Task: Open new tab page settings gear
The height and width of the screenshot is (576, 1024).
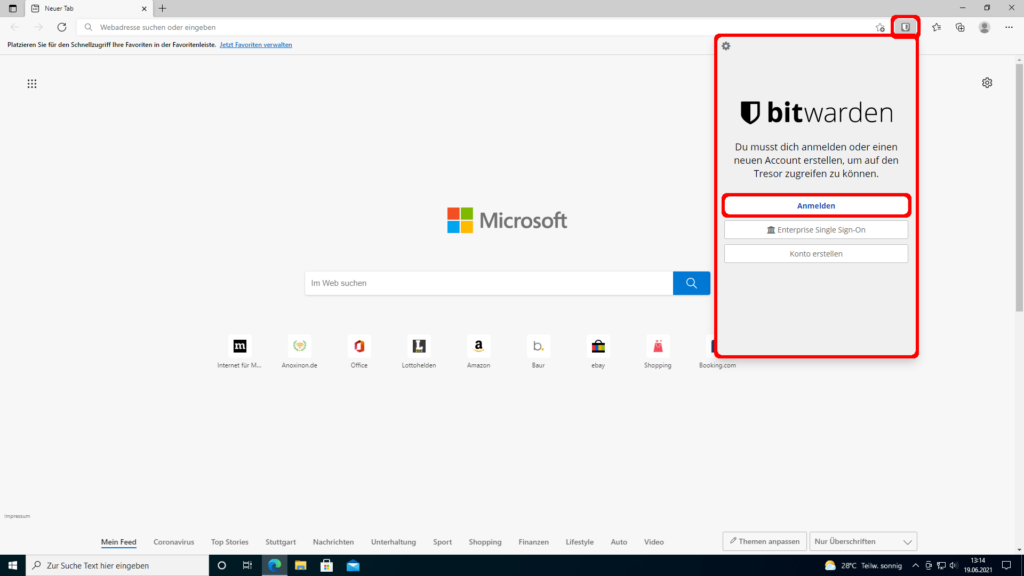Action: pyautogui.click(x=987, y=83)
